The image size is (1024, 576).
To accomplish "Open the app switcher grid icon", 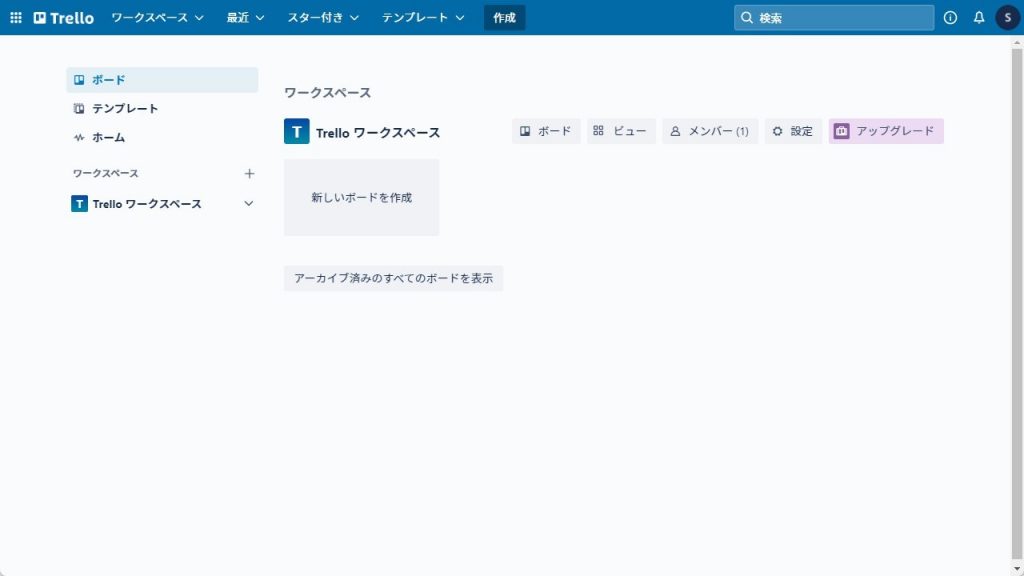I will tap(16, 18).
